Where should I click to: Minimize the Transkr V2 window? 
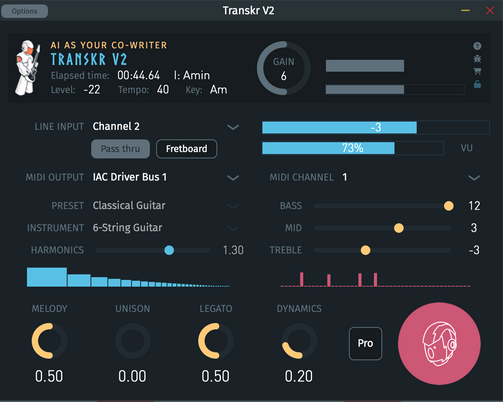[465, 11]
